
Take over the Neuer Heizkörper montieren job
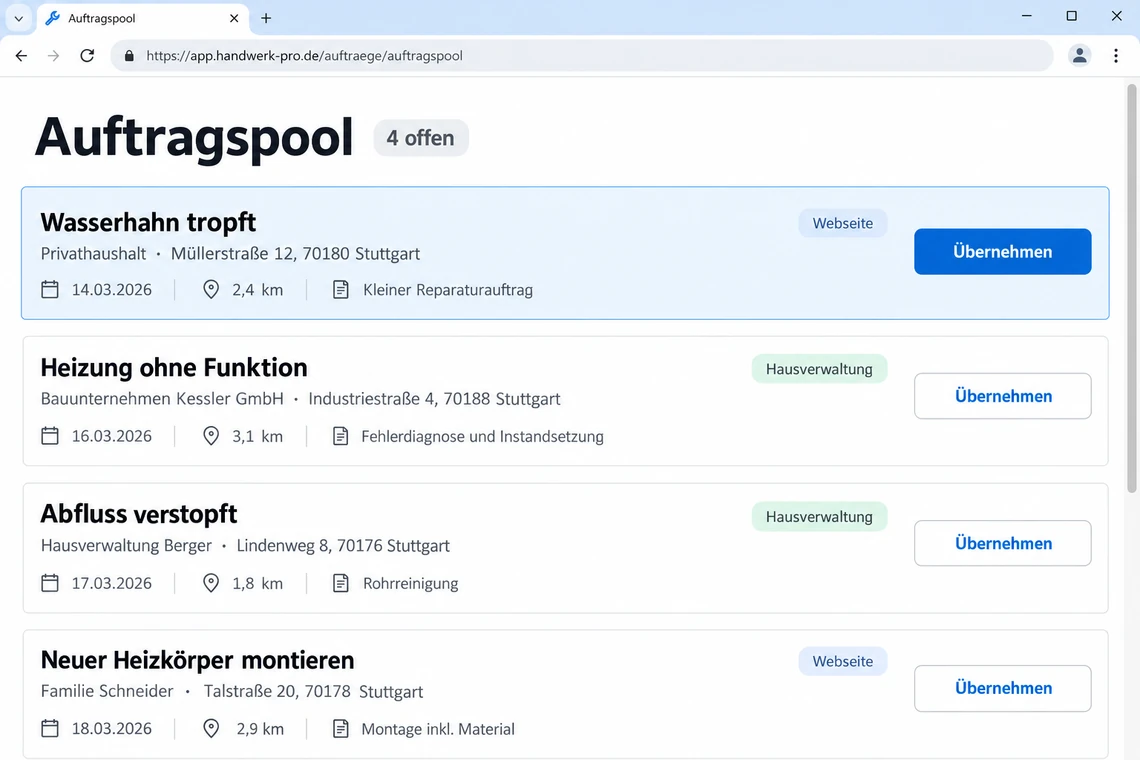1003,688
